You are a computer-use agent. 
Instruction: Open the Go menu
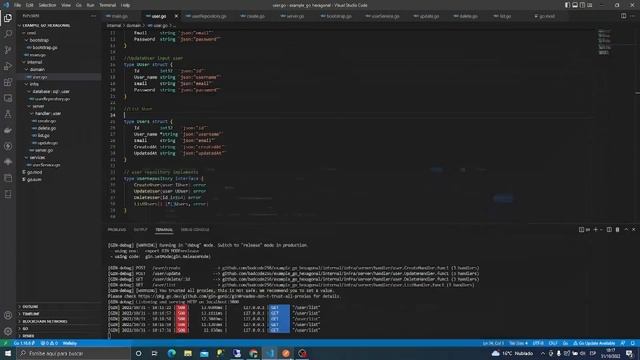pos(79,5)
